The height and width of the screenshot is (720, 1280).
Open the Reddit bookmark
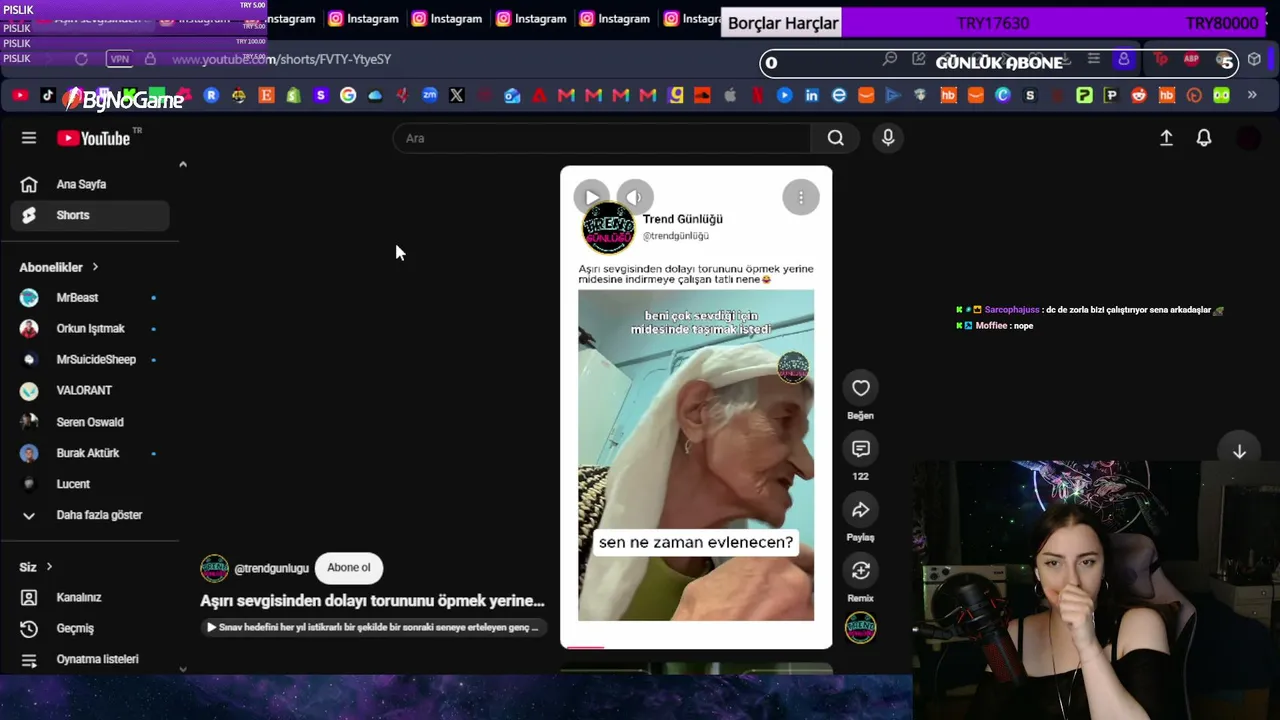(x=1139, y=95)
